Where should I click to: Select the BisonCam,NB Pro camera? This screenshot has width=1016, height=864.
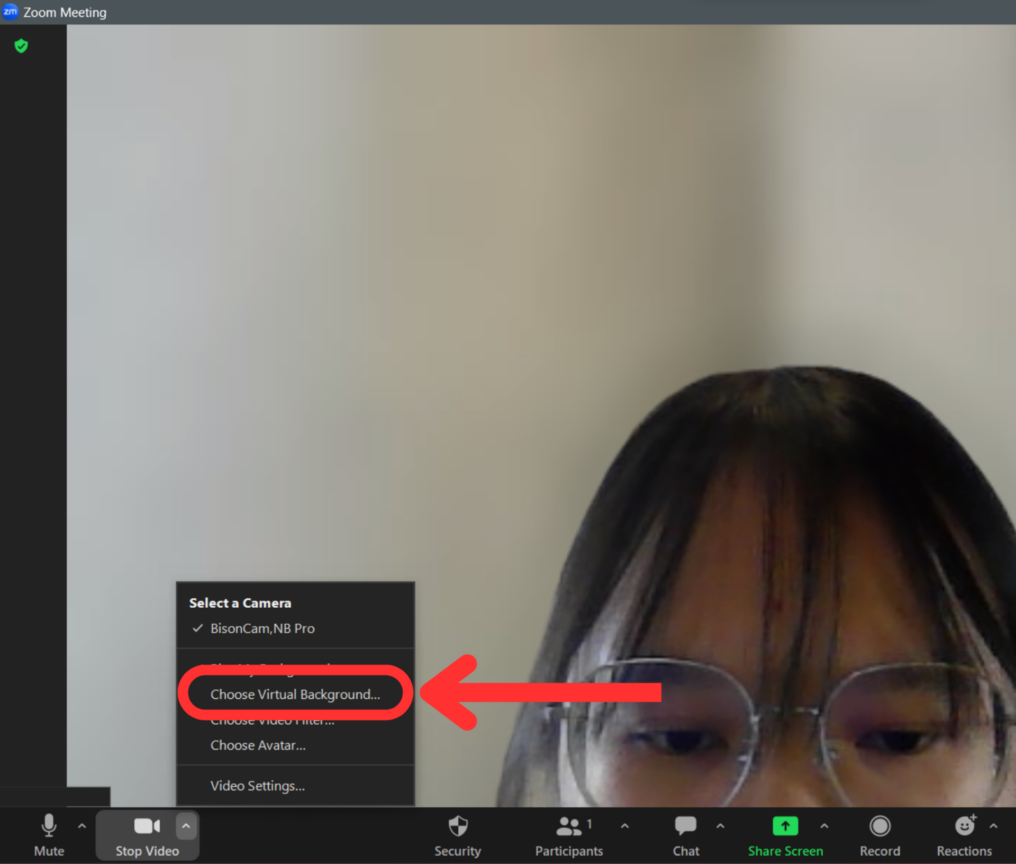[263, 628]
